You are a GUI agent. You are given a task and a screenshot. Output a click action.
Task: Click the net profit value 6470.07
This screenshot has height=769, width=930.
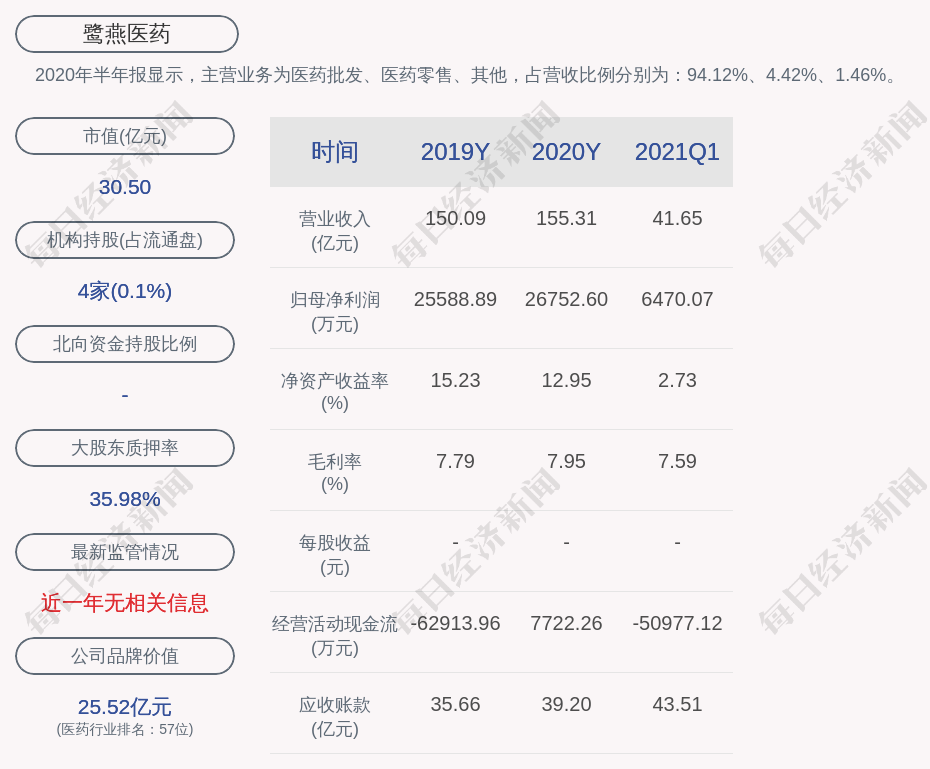677,299
